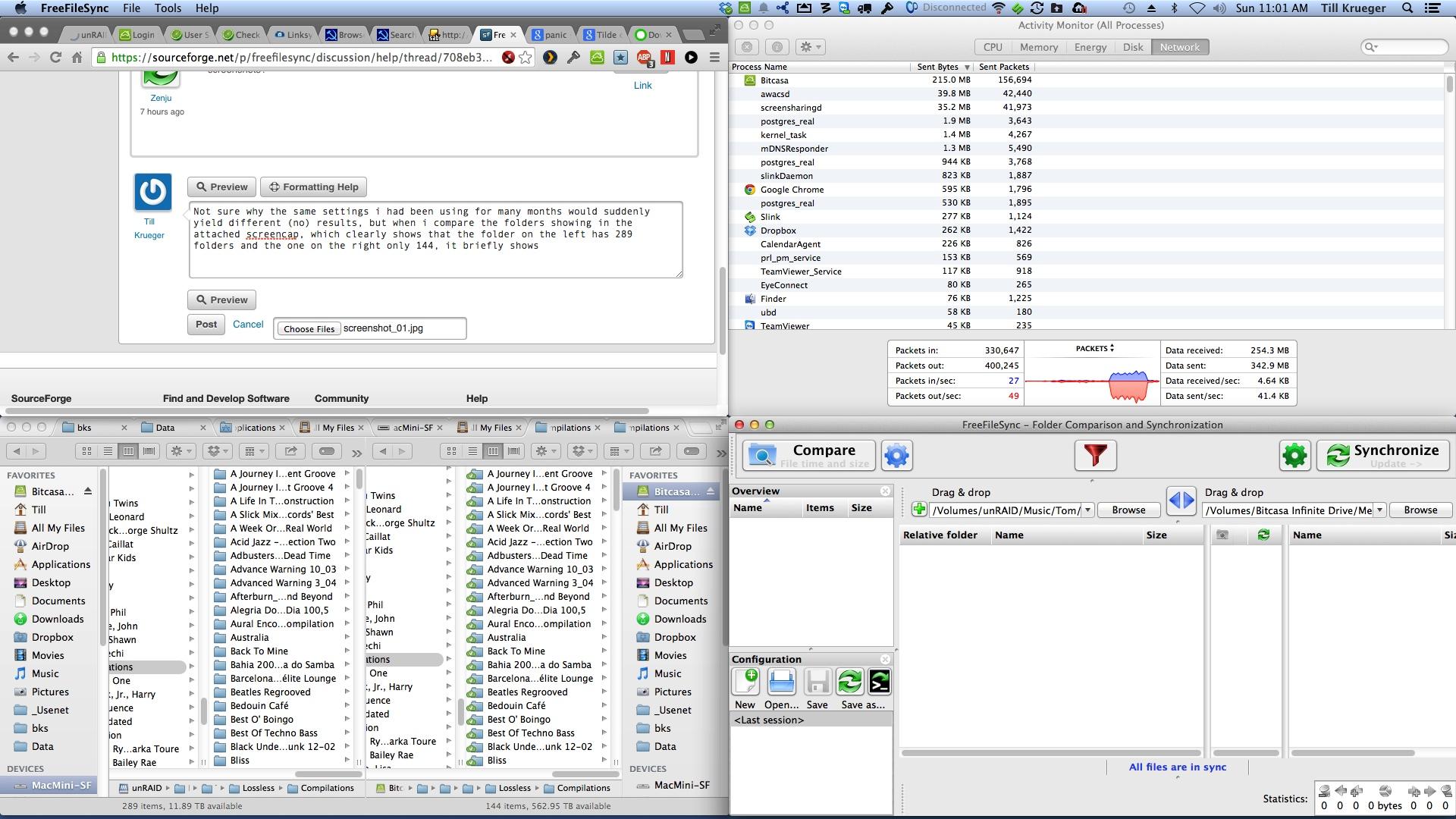This screenshot has width=1456, height=819.
Task: Open Chrome hamburger menu
Action: 714,58
